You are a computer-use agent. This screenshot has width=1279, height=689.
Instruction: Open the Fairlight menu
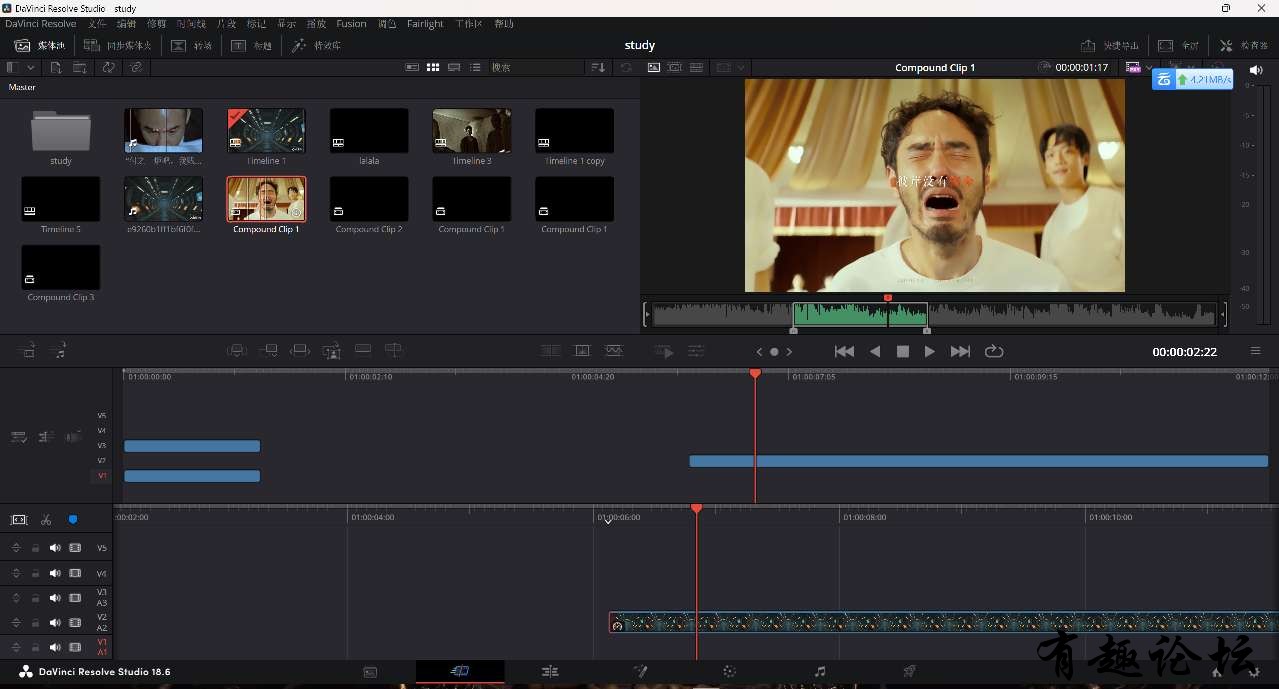(425, 23)
